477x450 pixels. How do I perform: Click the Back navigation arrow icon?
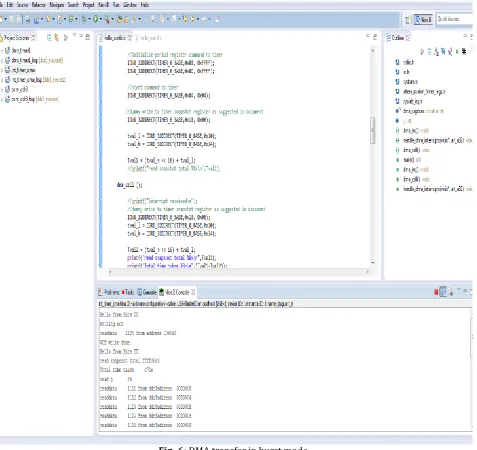click(185, 19)
